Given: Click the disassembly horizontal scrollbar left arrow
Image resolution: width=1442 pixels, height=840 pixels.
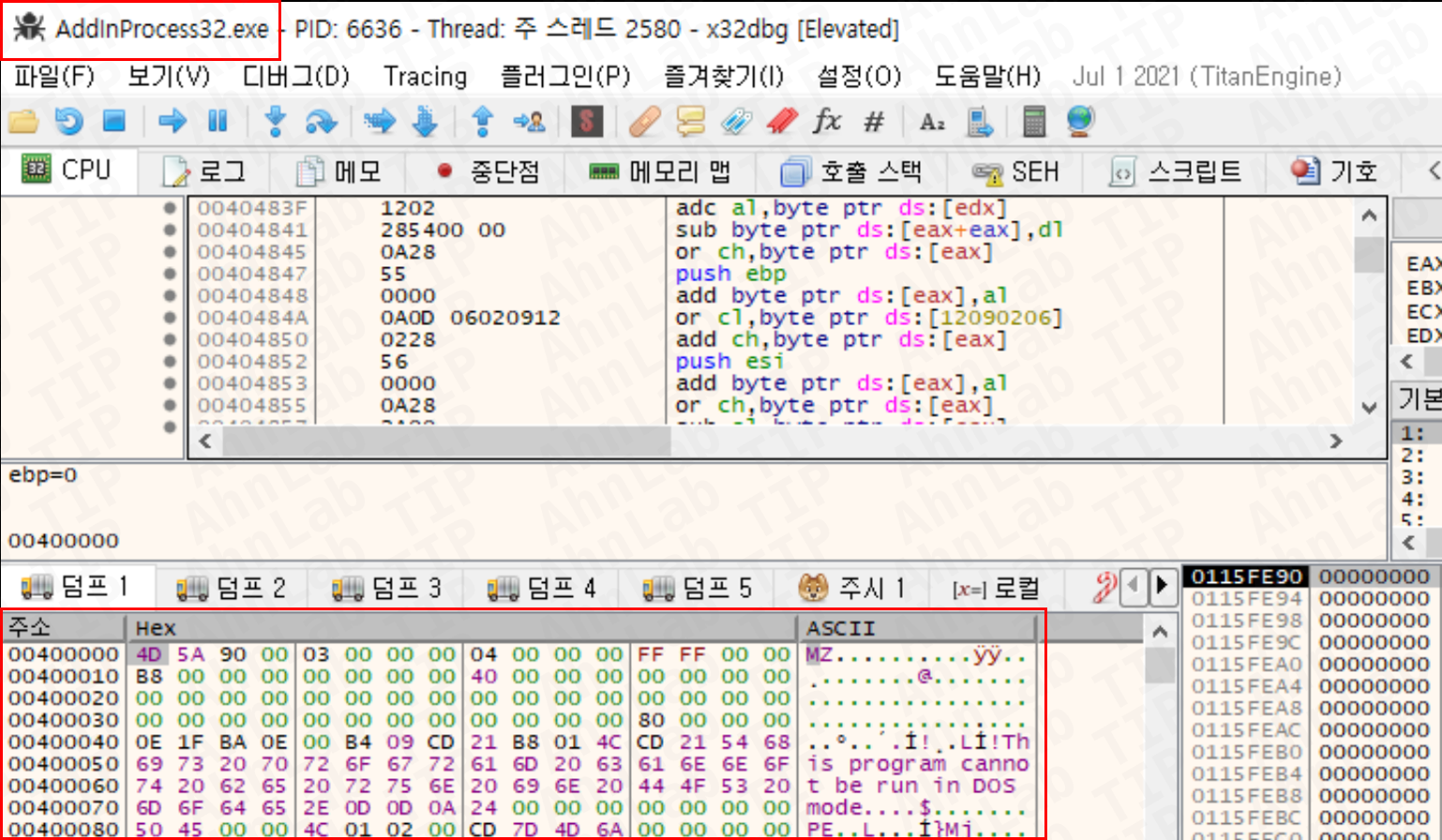Looking at the screenshot, I should pos(205,441).
